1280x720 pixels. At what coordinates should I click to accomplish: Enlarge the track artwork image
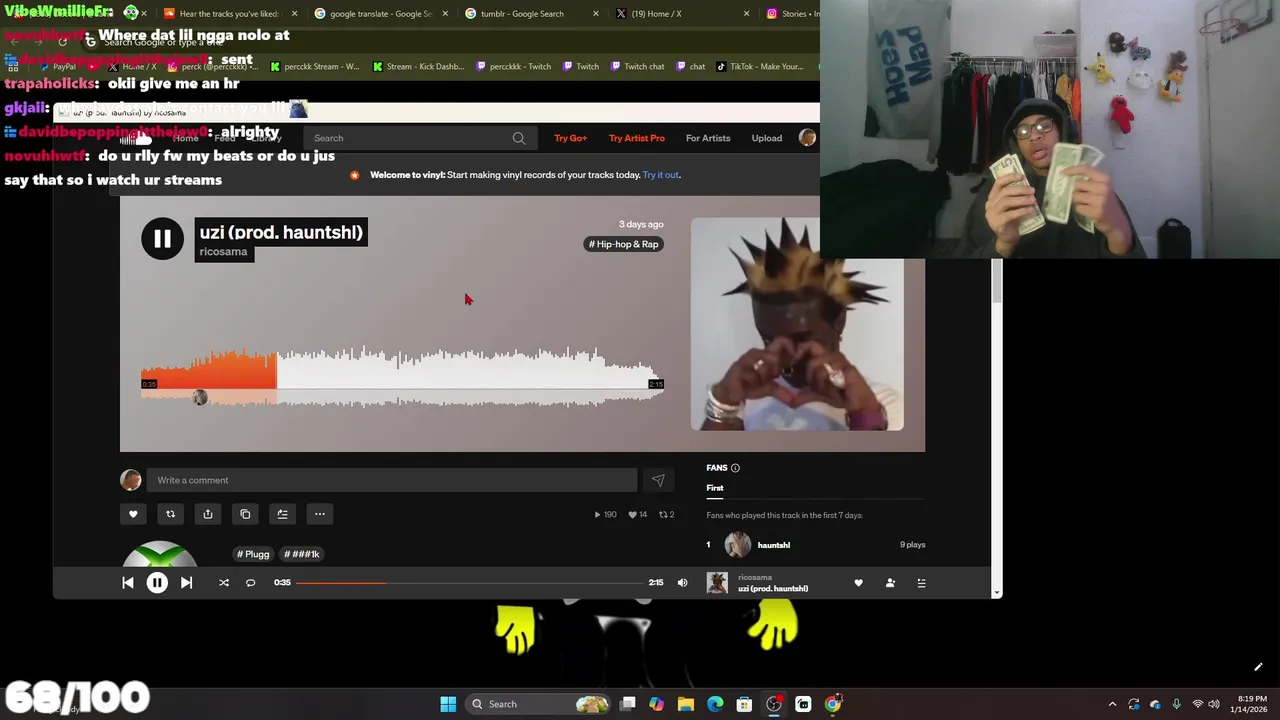click(x=797, y=324)
